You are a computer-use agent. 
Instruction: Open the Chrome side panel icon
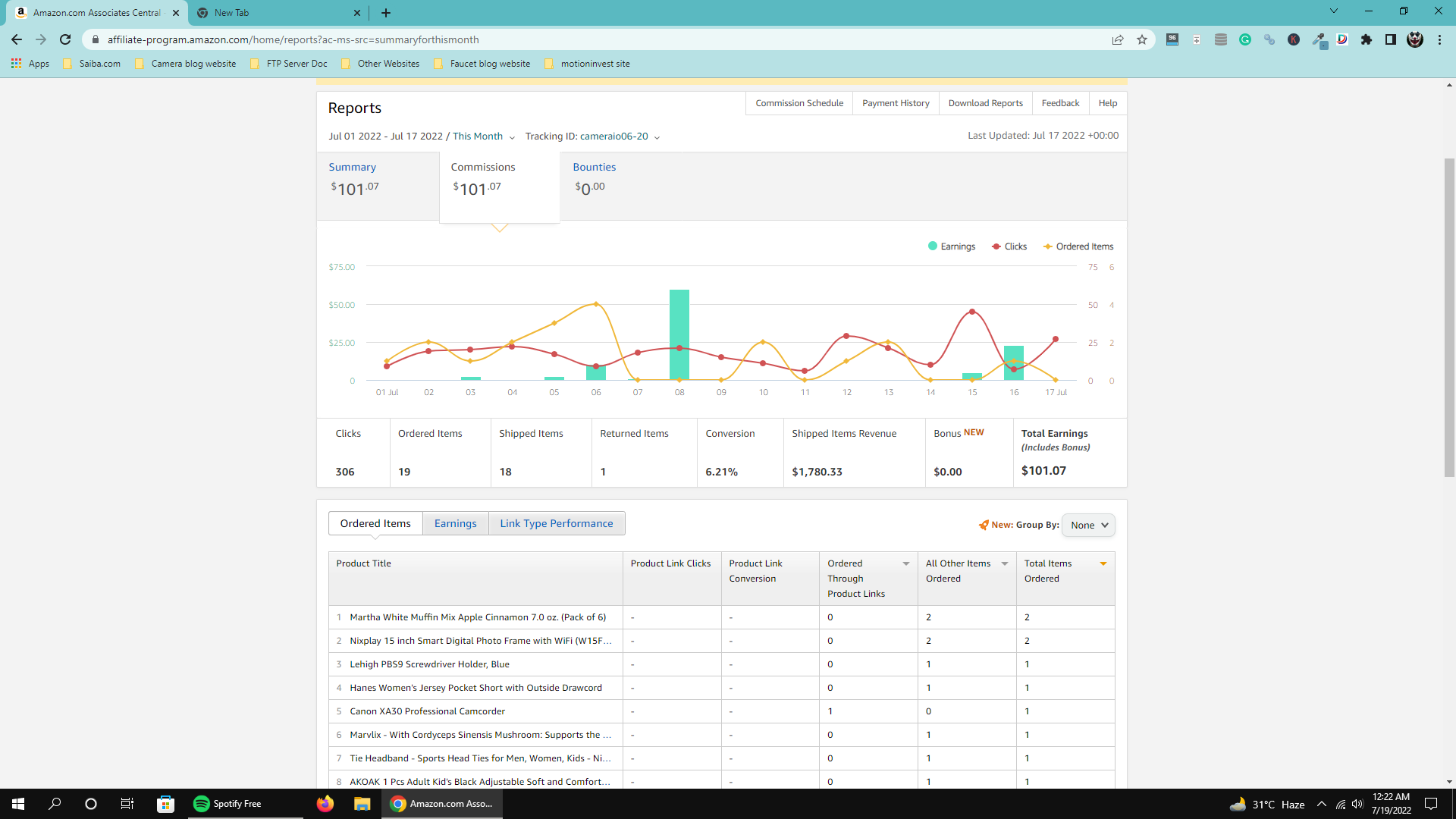(1391, 39)
